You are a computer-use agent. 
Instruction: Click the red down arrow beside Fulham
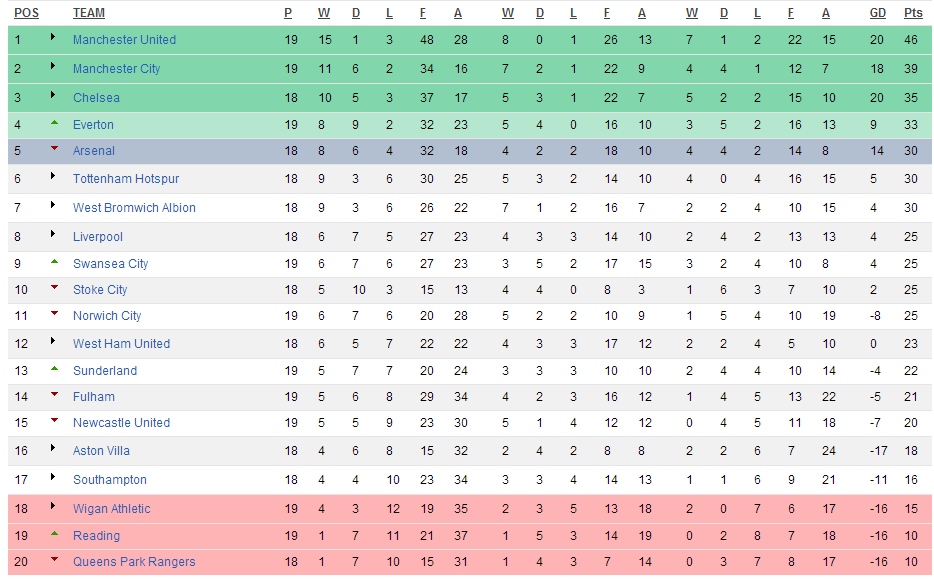pos(54,394)
